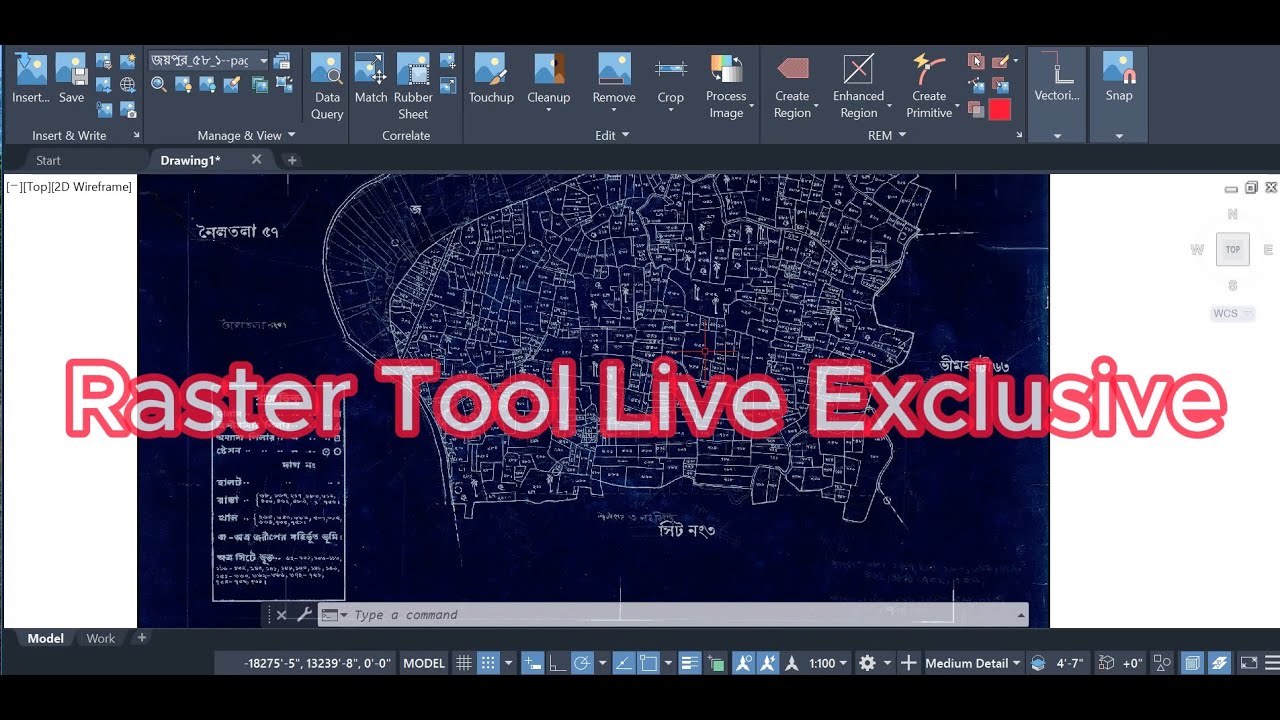Open the Vectorization tools panel
The width and height of the screenshot is (1280, 720).
[x=1057, y=95]
